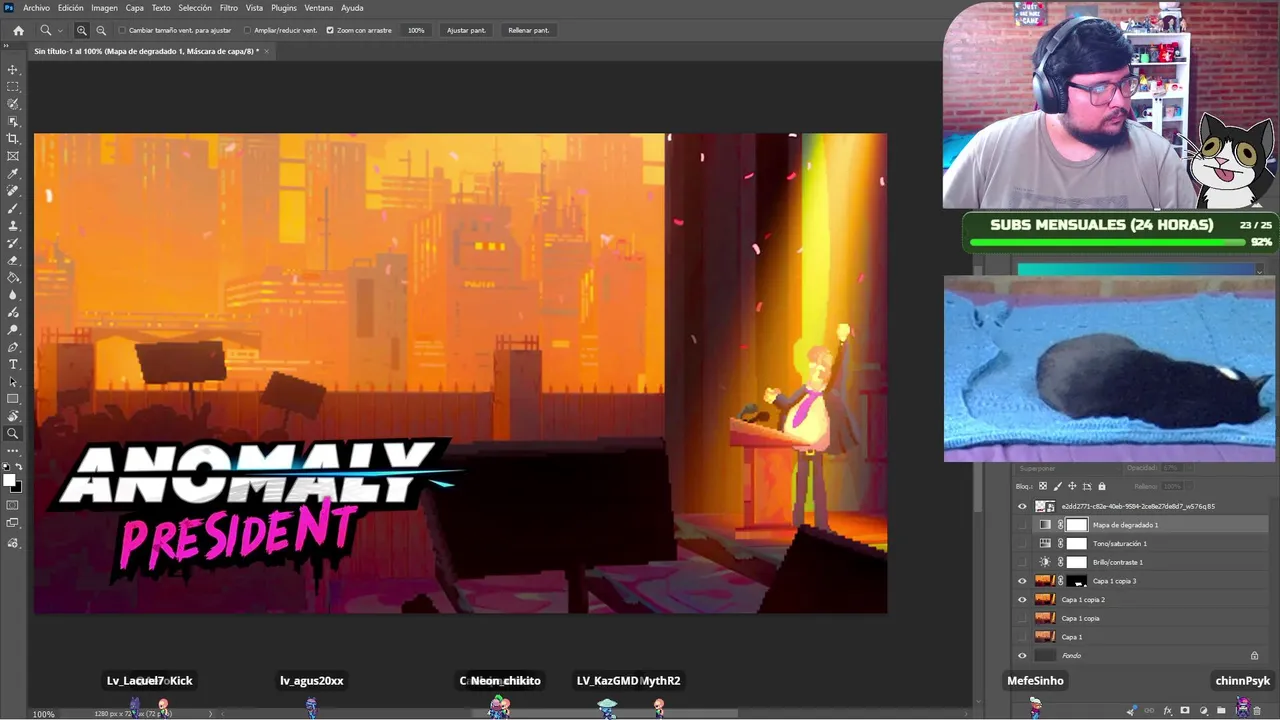Show the 'Tono/saturación 1' layer

click(x=1022, y=544)
